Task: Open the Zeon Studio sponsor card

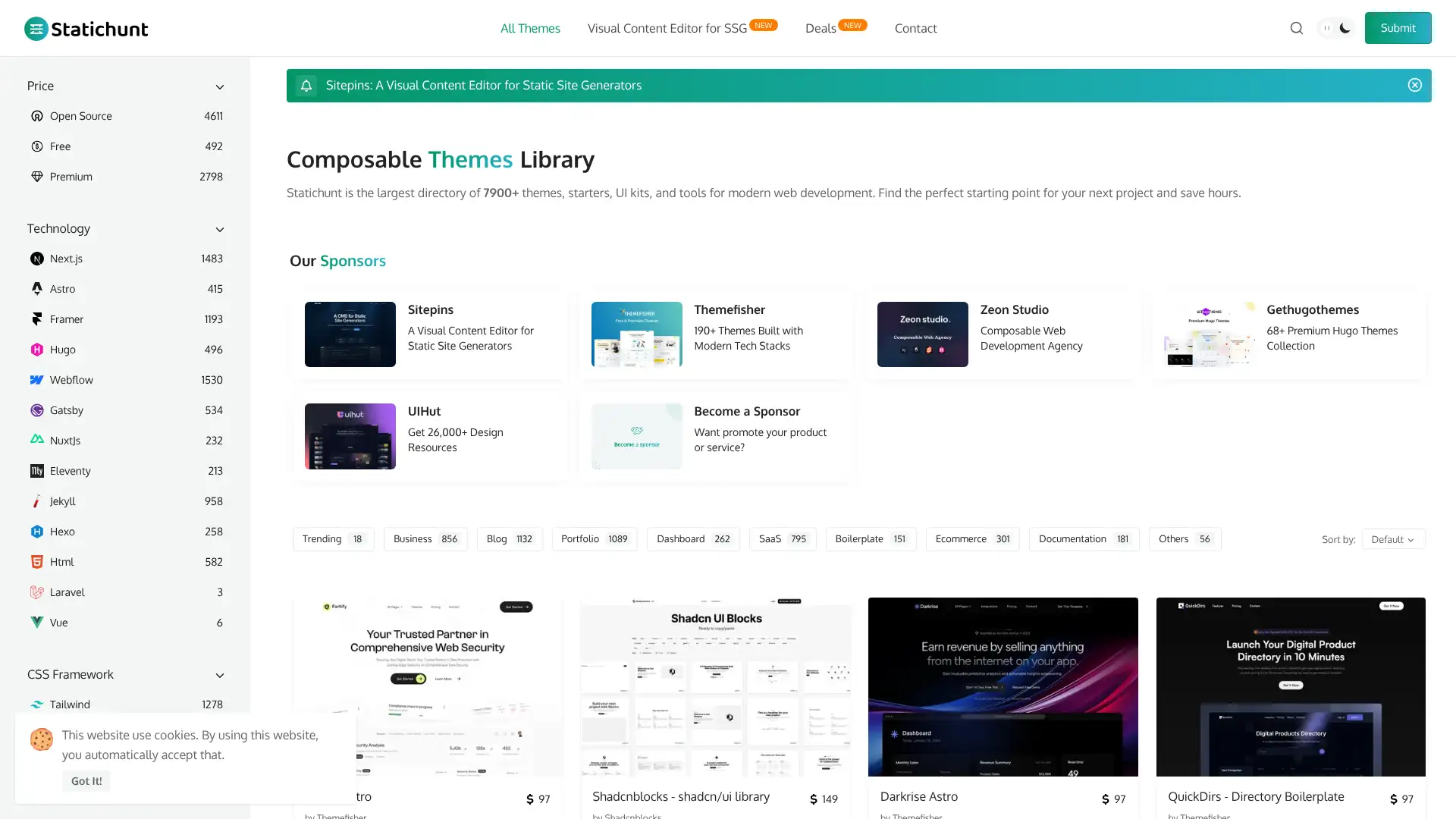Action: coord(1003,334)
